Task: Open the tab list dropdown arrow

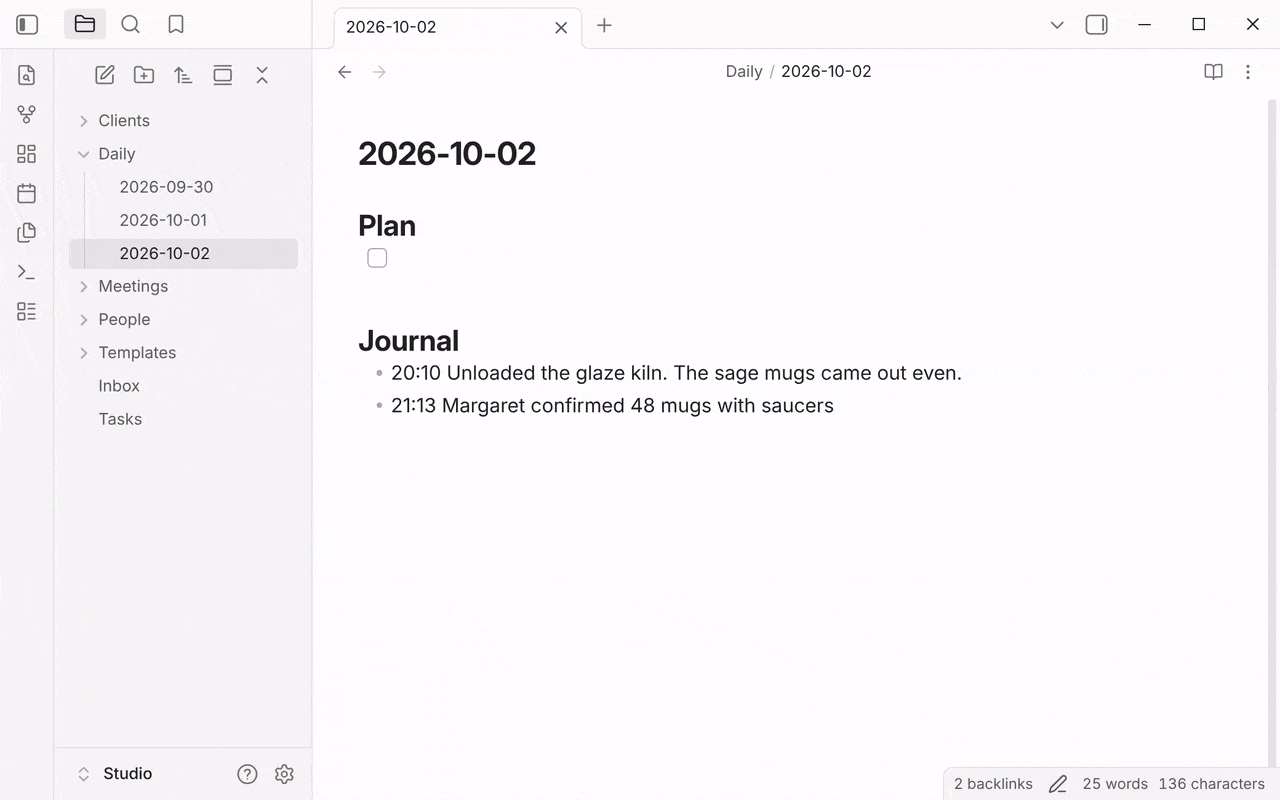Action: pos(1057,25)
